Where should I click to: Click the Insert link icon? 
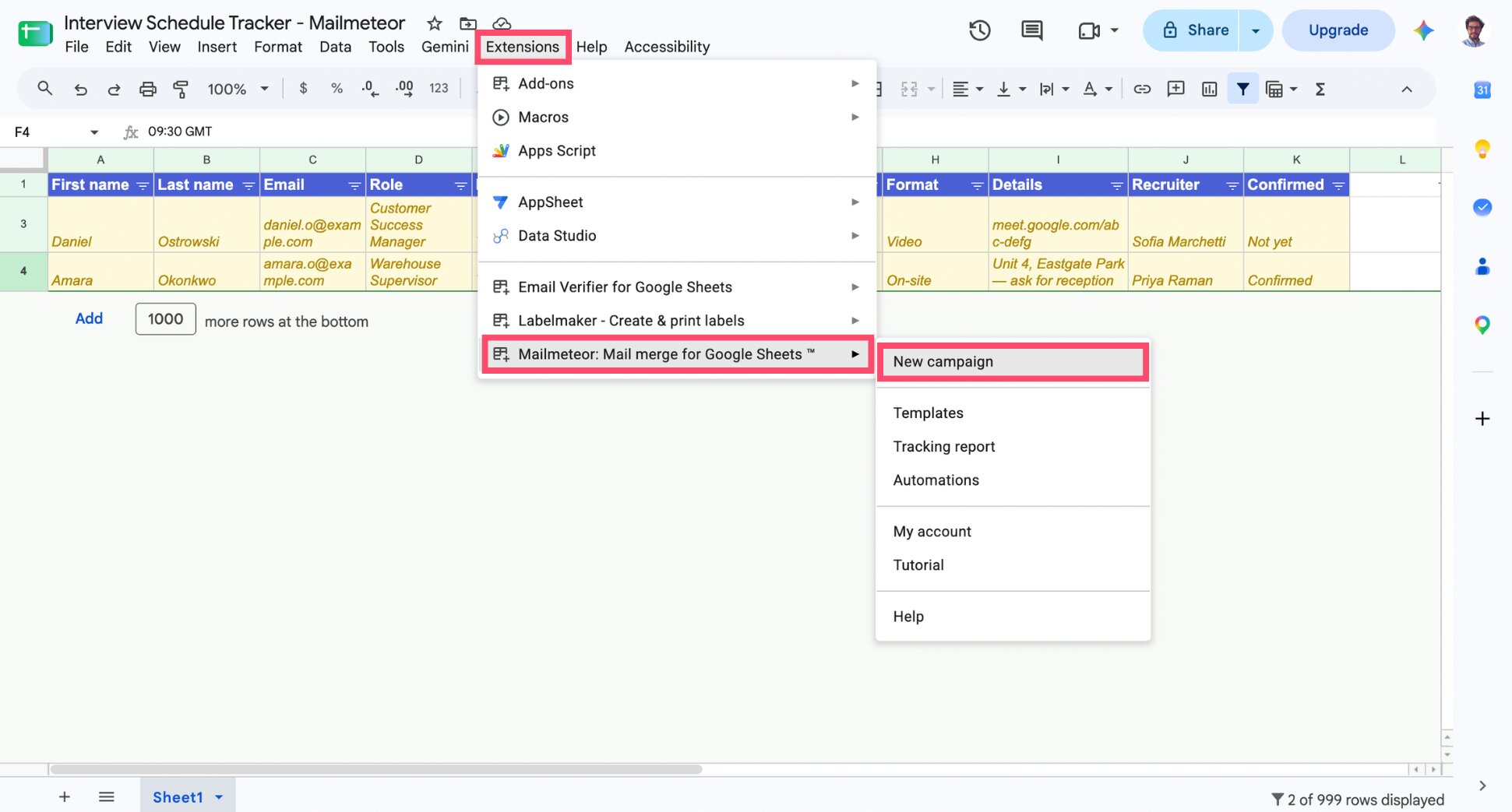(1142, 89)
